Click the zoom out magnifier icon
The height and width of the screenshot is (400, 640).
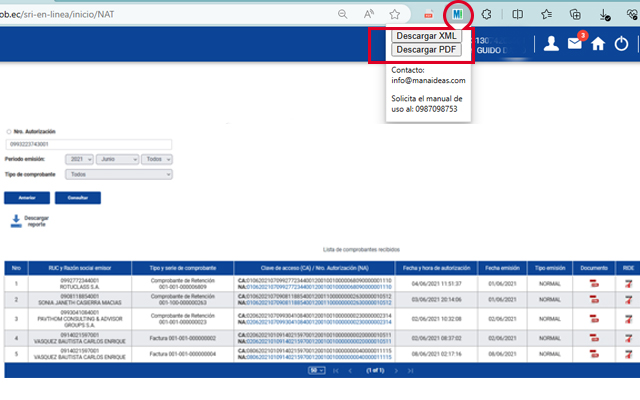pos(342,15)
